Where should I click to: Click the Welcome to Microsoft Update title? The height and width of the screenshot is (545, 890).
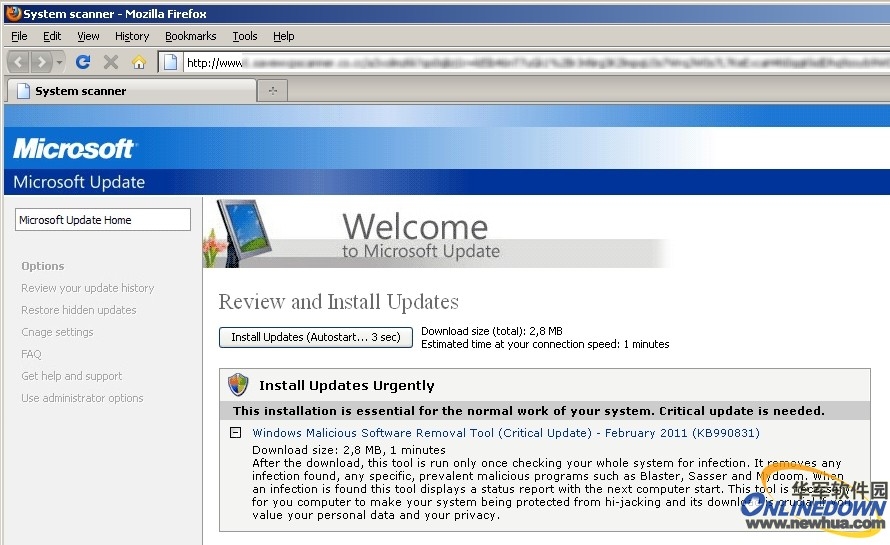click(421, 236)
